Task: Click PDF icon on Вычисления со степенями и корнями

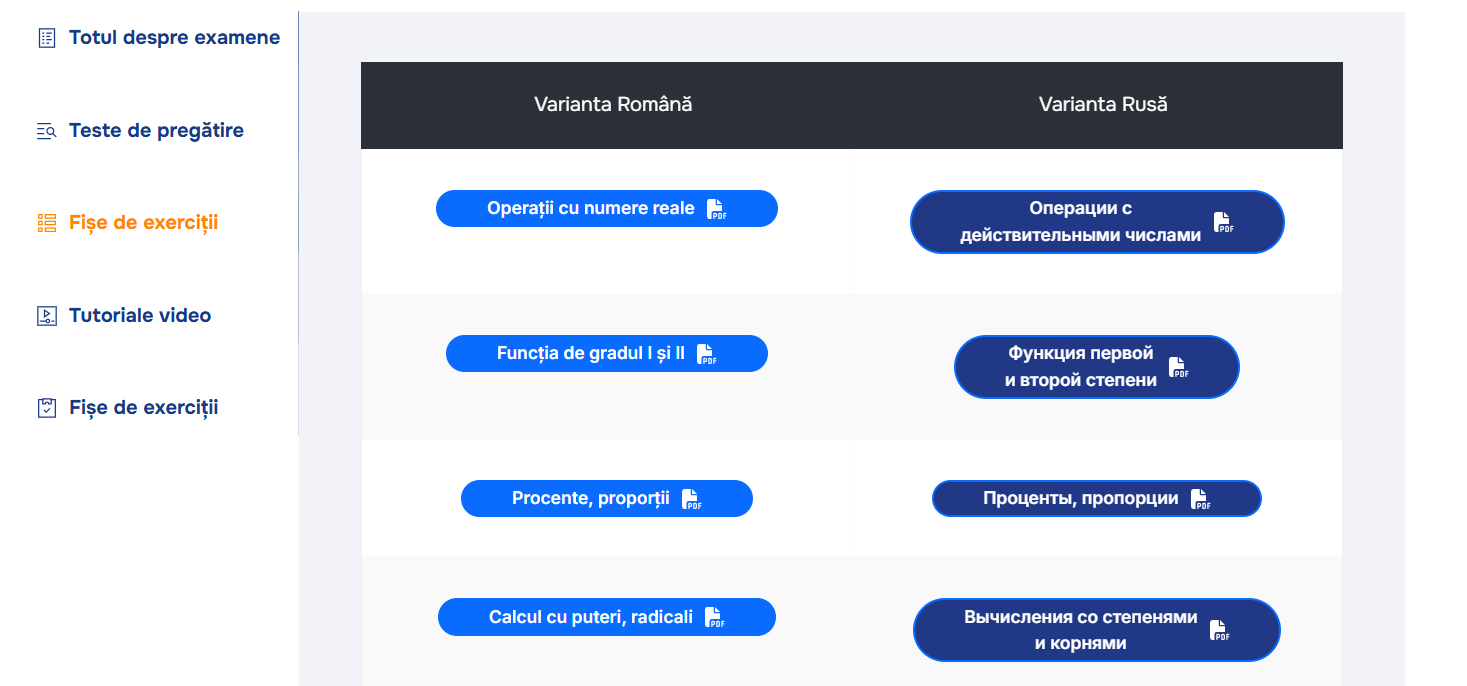Action: point(1219,630)
